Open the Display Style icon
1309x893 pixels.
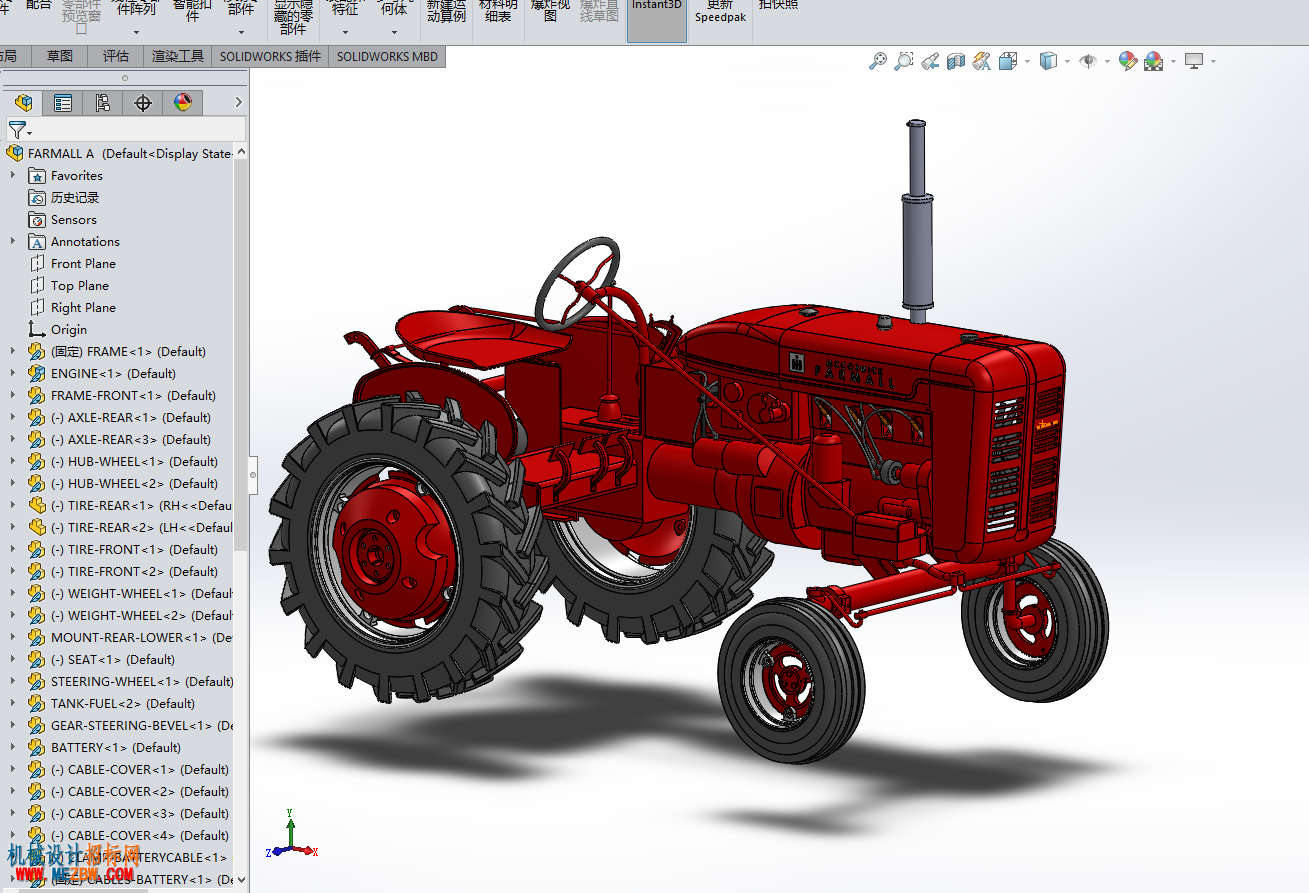point(1048,61)
